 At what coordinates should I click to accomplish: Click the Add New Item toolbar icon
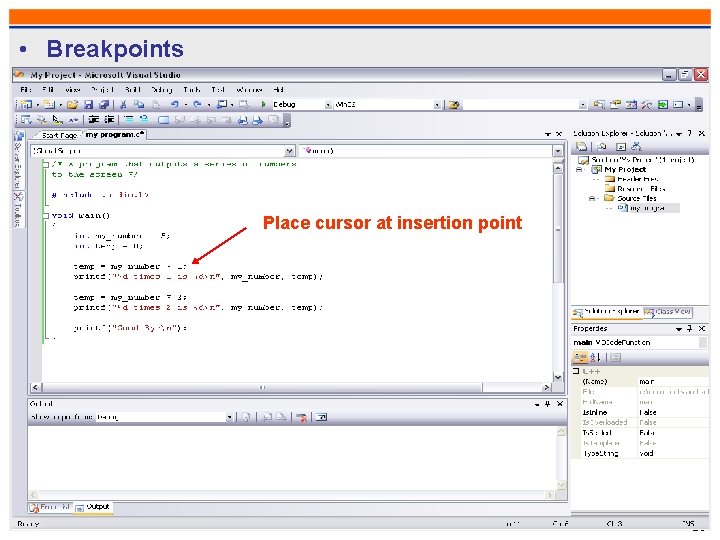49,104
